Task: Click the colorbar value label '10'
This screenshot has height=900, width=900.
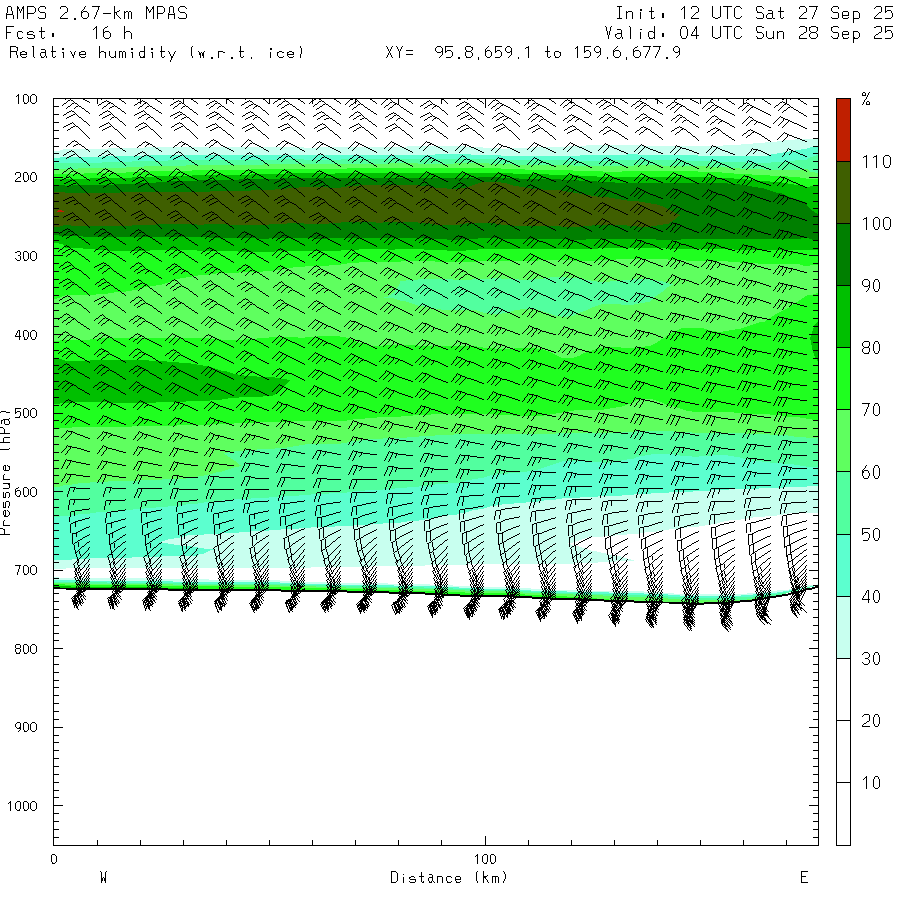Action: pyautogui.click(x=871, y=783)
